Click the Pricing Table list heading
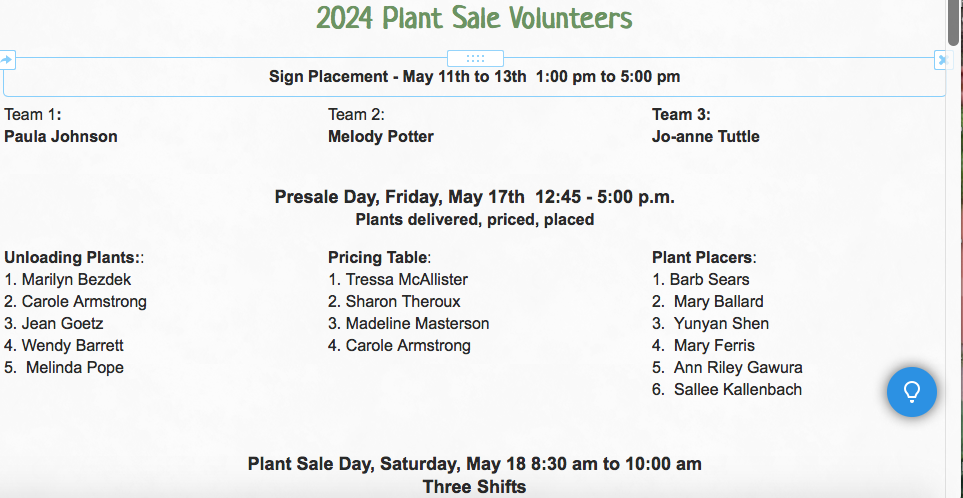 (x=380, y=257)
